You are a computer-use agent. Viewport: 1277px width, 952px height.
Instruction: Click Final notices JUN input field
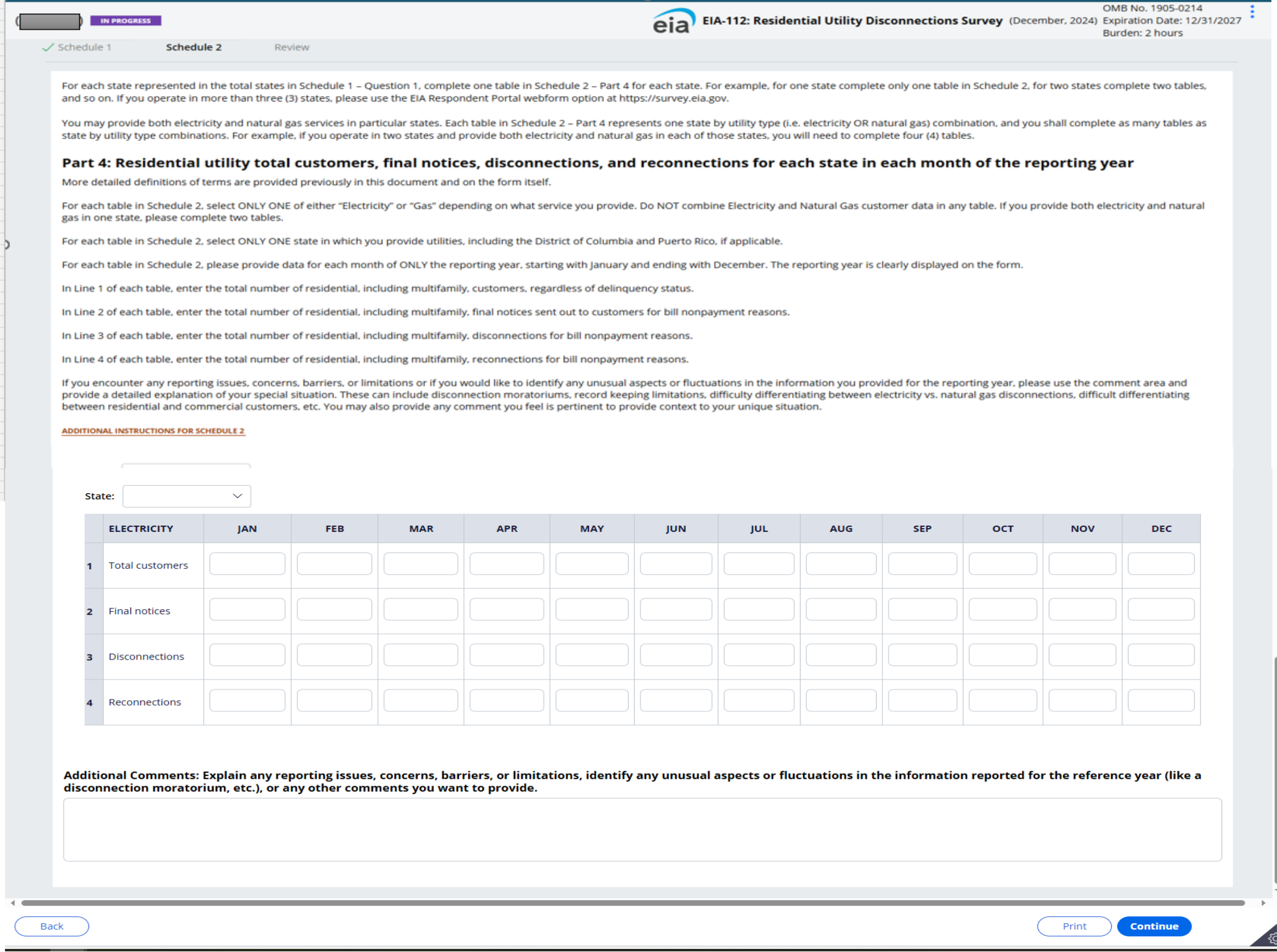coord(675,610)
